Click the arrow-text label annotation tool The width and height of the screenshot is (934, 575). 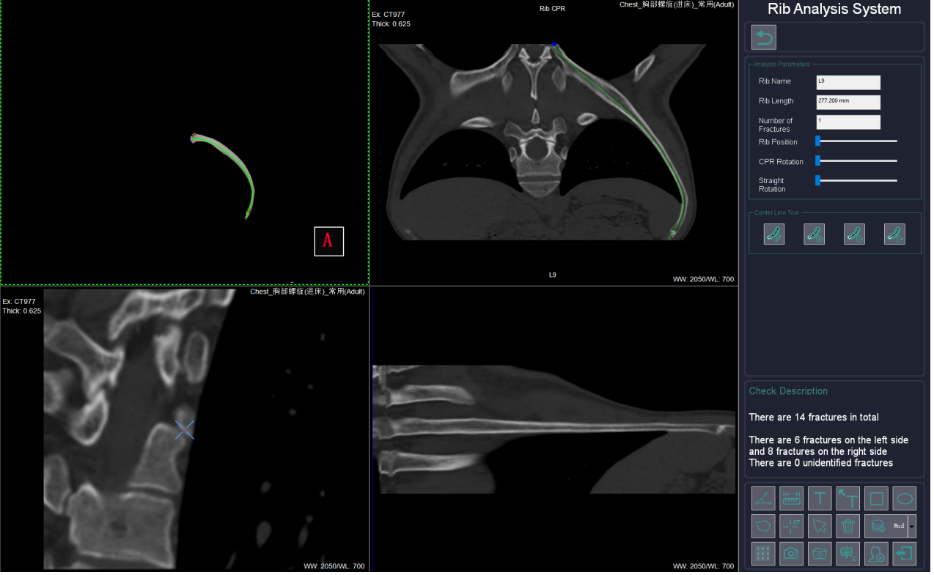point(848,497)
